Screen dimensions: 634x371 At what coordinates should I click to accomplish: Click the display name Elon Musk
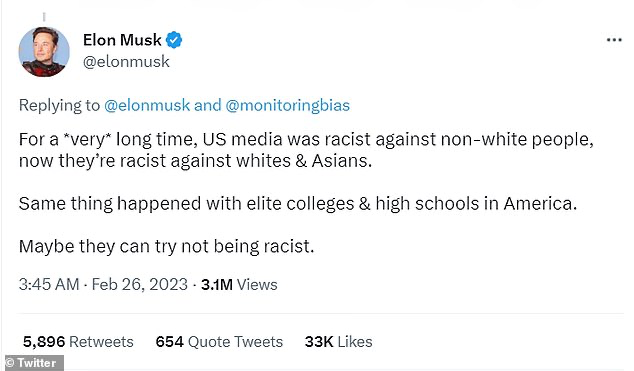[122, 40]
